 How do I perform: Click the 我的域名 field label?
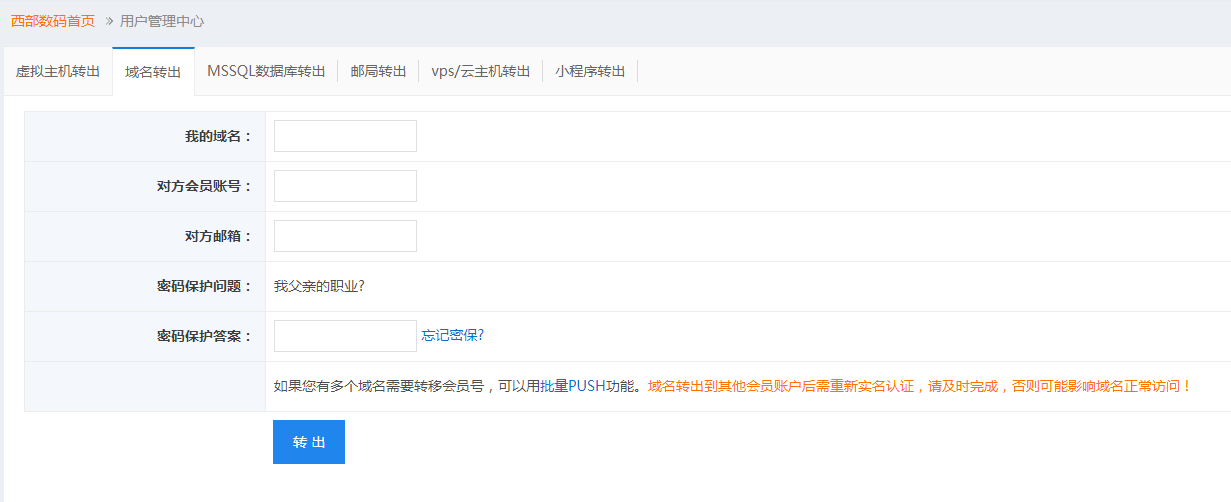[218, 136]
